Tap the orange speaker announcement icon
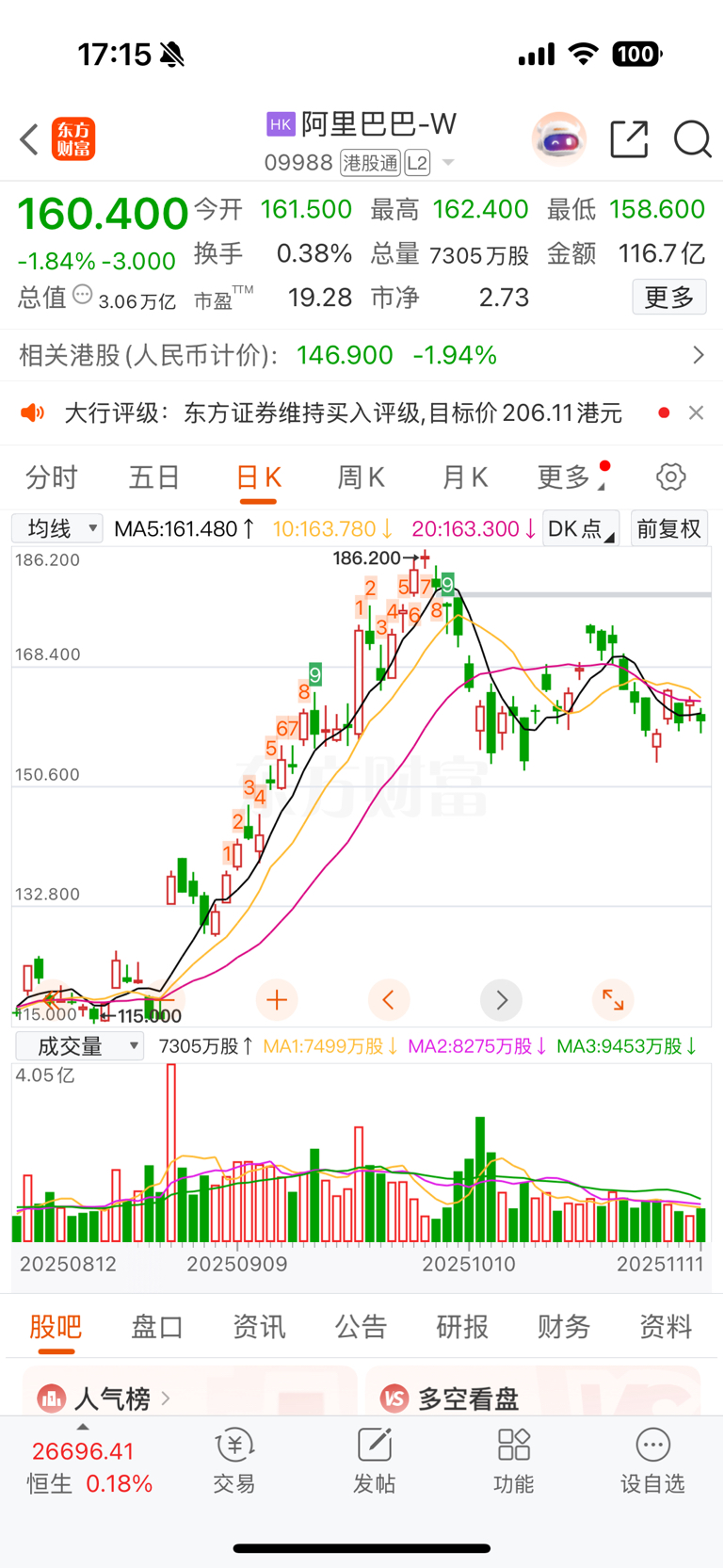The width and height of the screenshot is (724, 1568). [x=33, y=412]
